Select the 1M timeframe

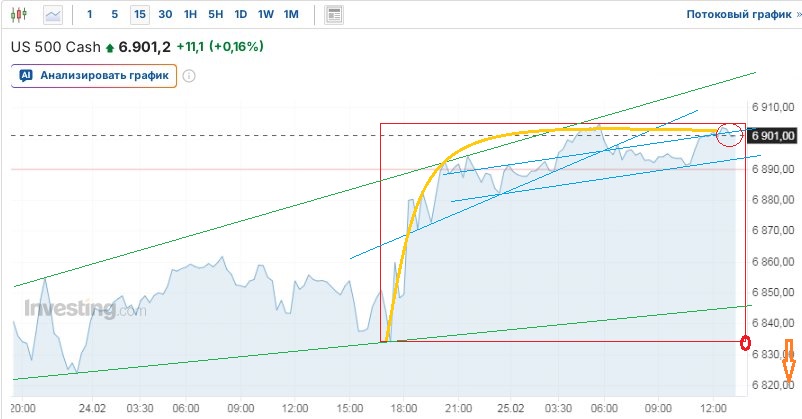tap(291, 15)
